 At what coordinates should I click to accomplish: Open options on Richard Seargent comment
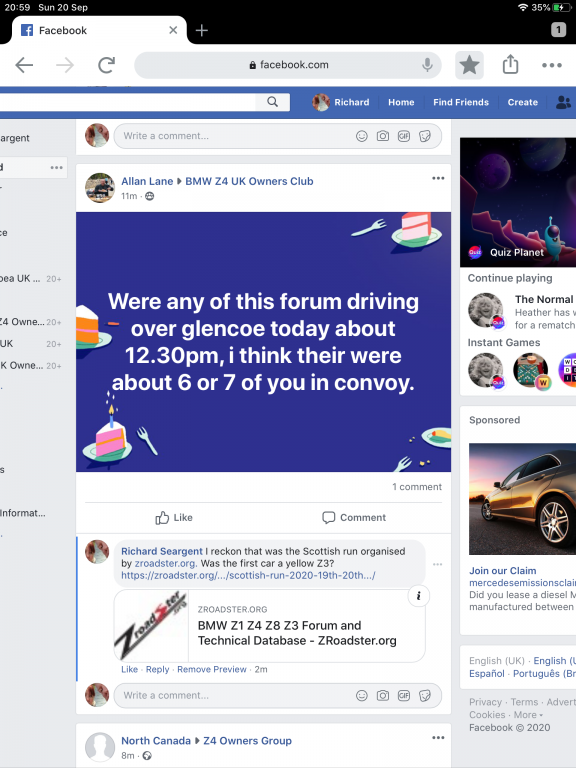[437, 564]
